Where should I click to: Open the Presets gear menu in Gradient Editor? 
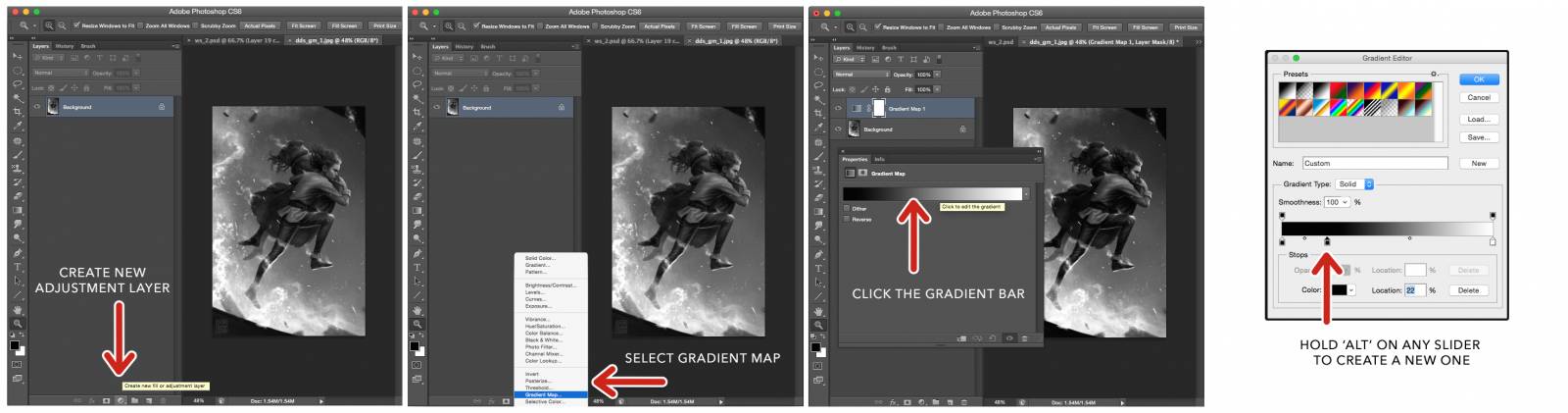coord(1434,74)
